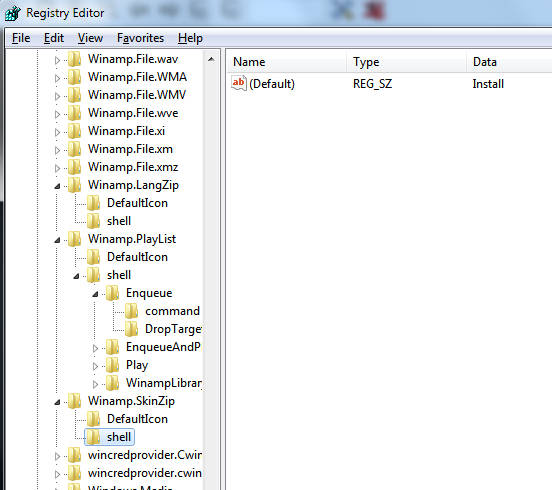Expand the wincredprovider.cwin key

[57, 474]
